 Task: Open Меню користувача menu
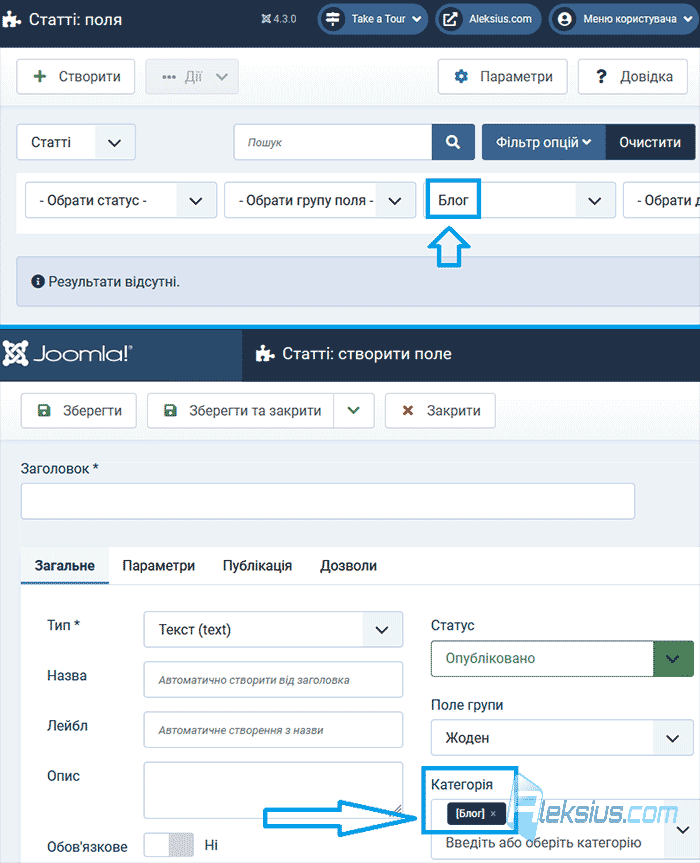(625, 19)
